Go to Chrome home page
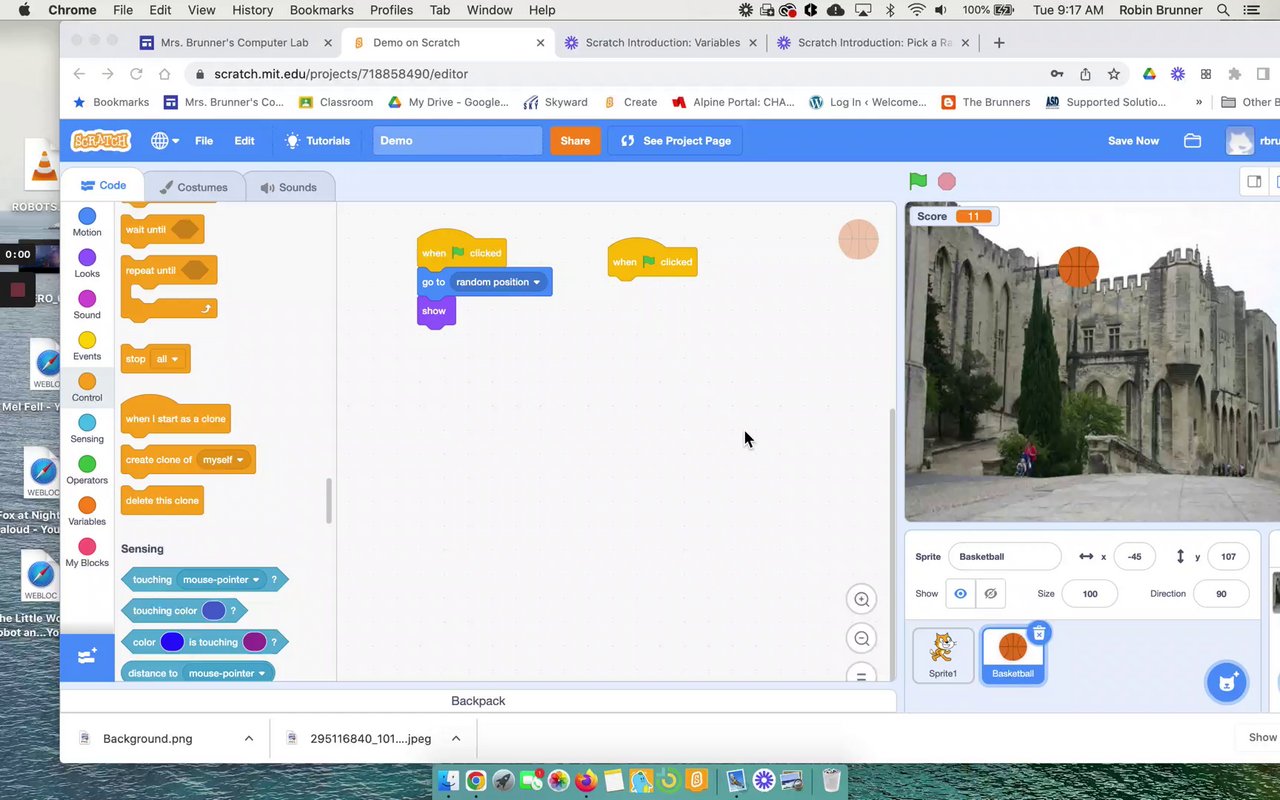Viewport: 1280px width, 800px height. click(164, 74)
